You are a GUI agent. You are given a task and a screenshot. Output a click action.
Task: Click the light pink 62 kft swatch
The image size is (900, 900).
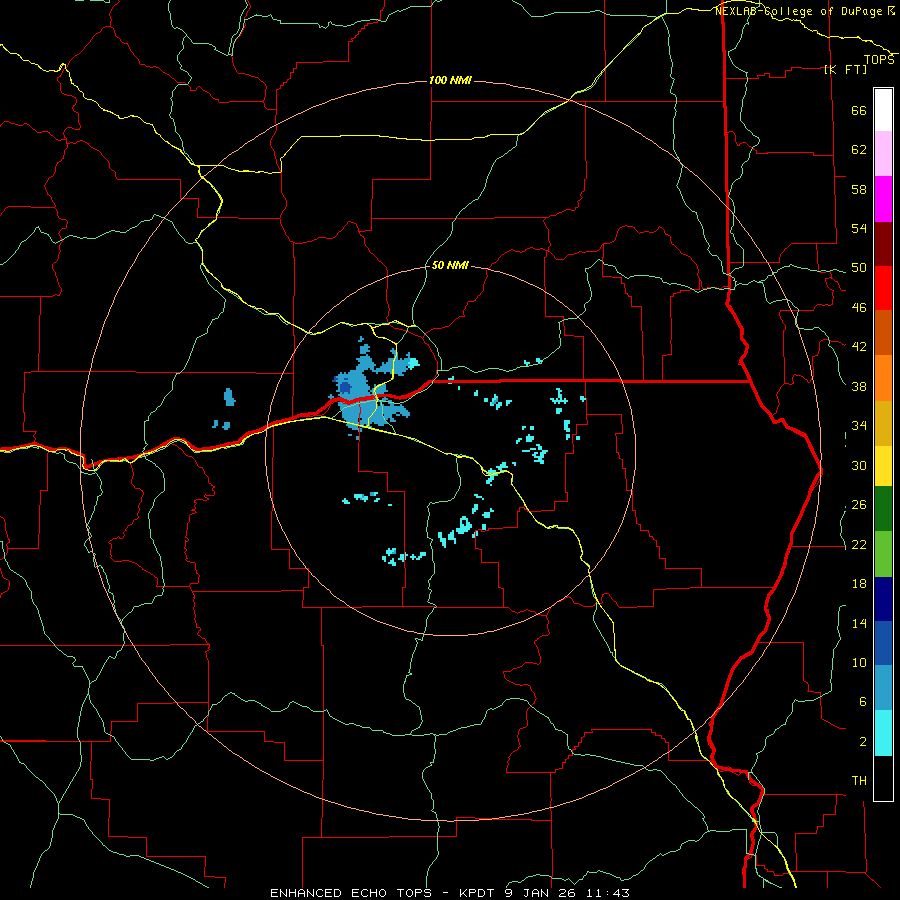883,153
